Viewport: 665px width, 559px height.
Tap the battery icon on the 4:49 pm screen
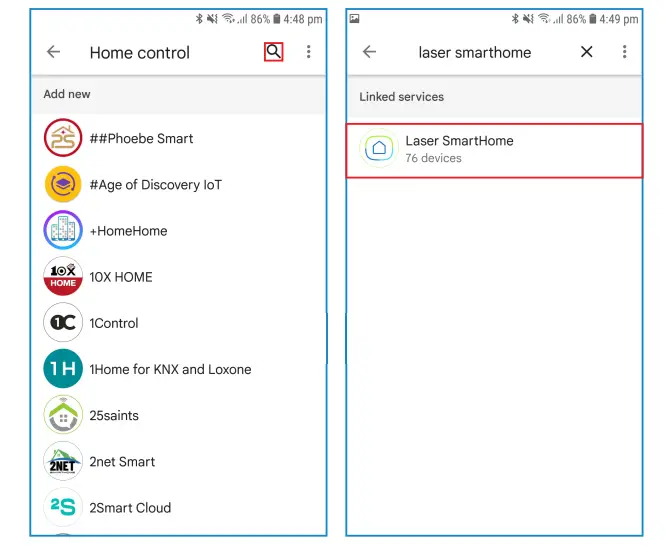coord(593,19)
